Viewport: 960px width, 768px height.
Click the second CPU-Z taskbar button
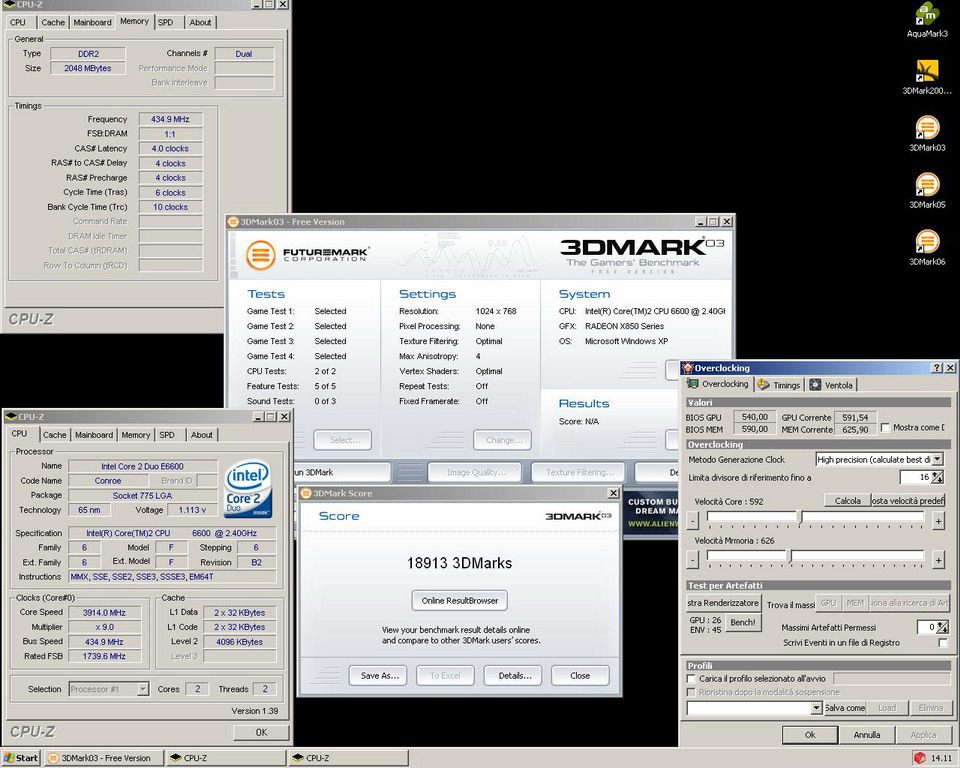coord(349,758)
